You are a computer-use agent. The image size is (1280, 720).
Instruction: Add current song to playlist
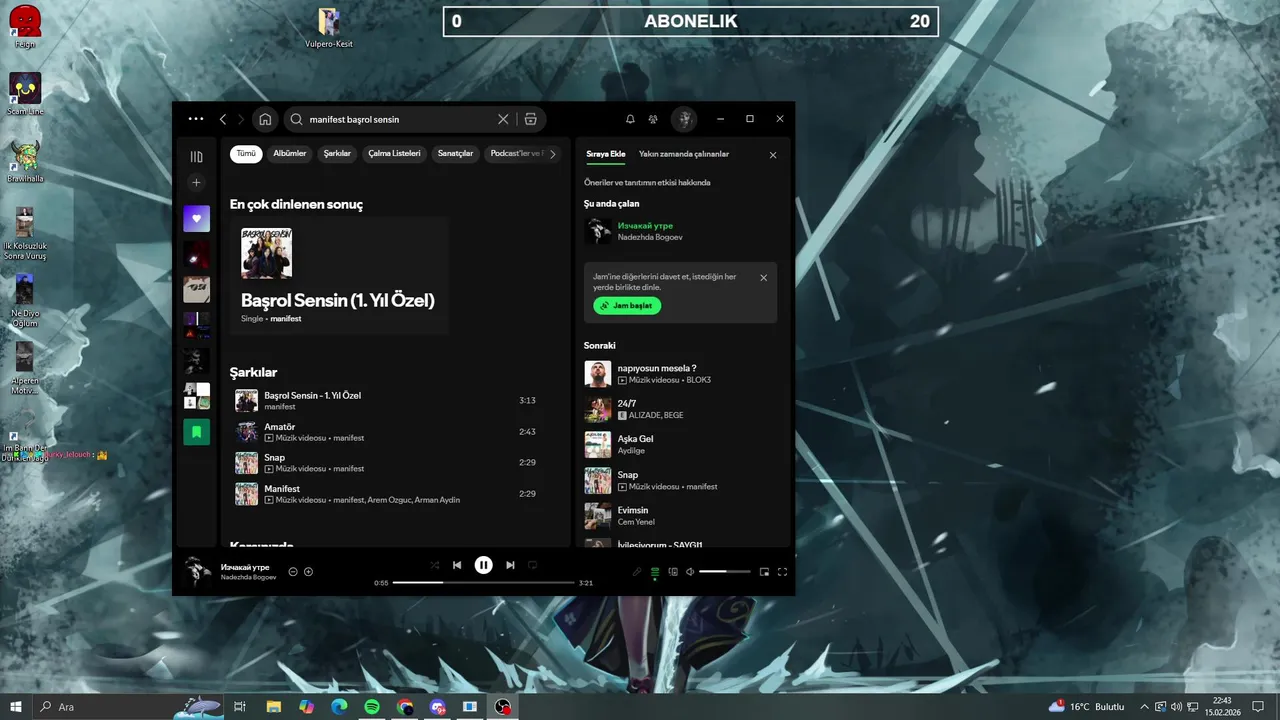[309, 572]
